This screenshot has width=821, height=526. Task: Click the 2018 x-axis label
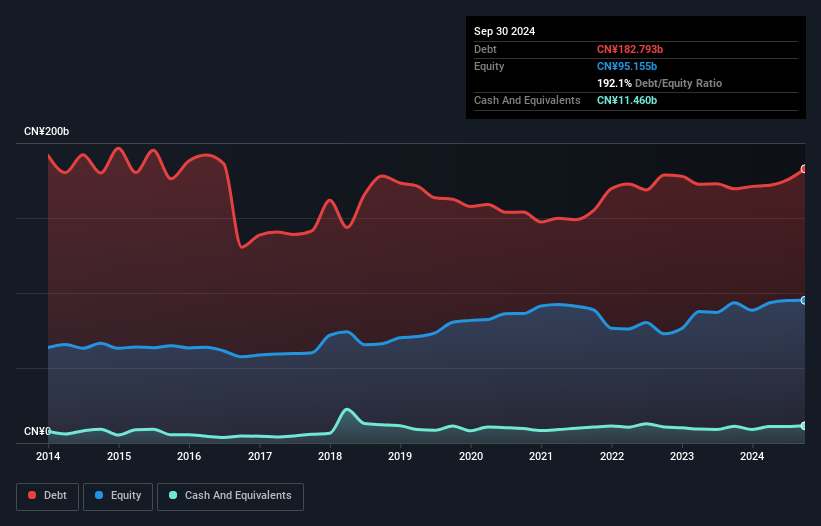tap(330, 456)
